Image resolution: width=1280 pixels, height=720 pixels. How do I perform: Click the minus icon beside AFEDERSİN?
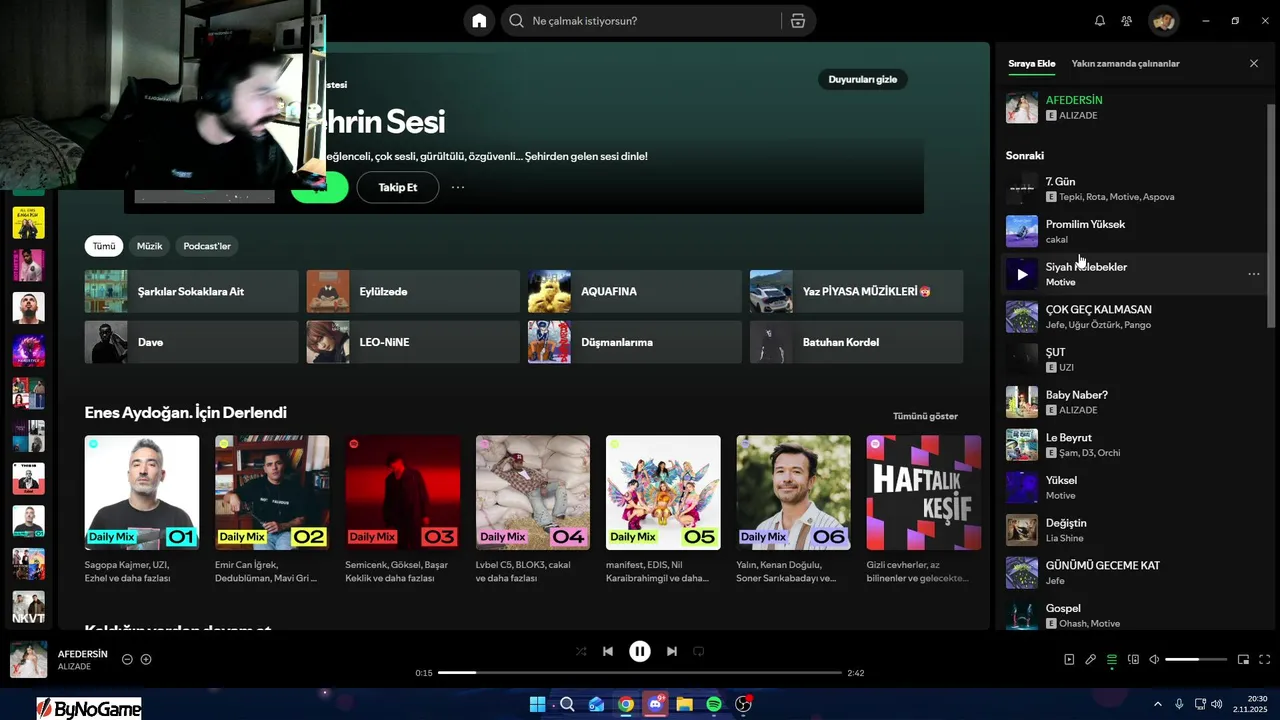coord(127,659)
